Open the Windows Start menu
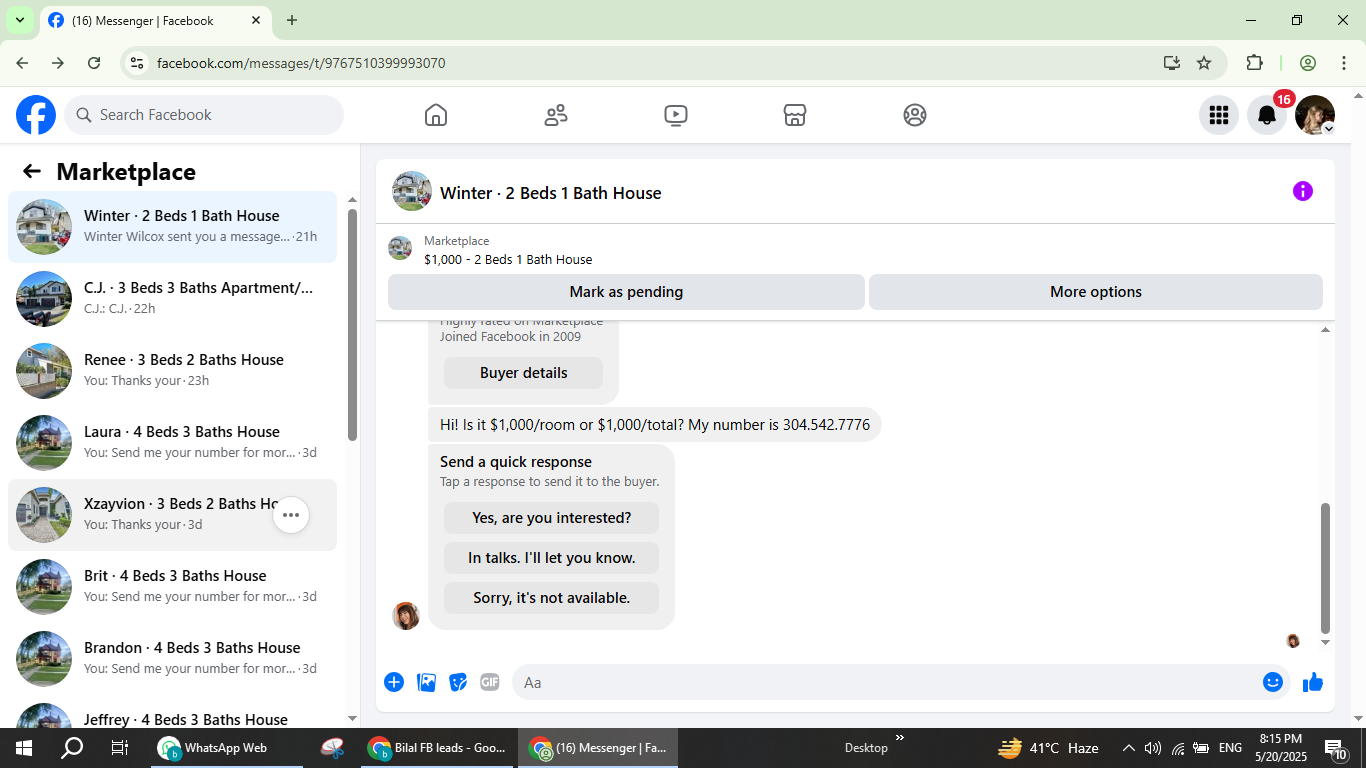 click(x=24, y=748)
